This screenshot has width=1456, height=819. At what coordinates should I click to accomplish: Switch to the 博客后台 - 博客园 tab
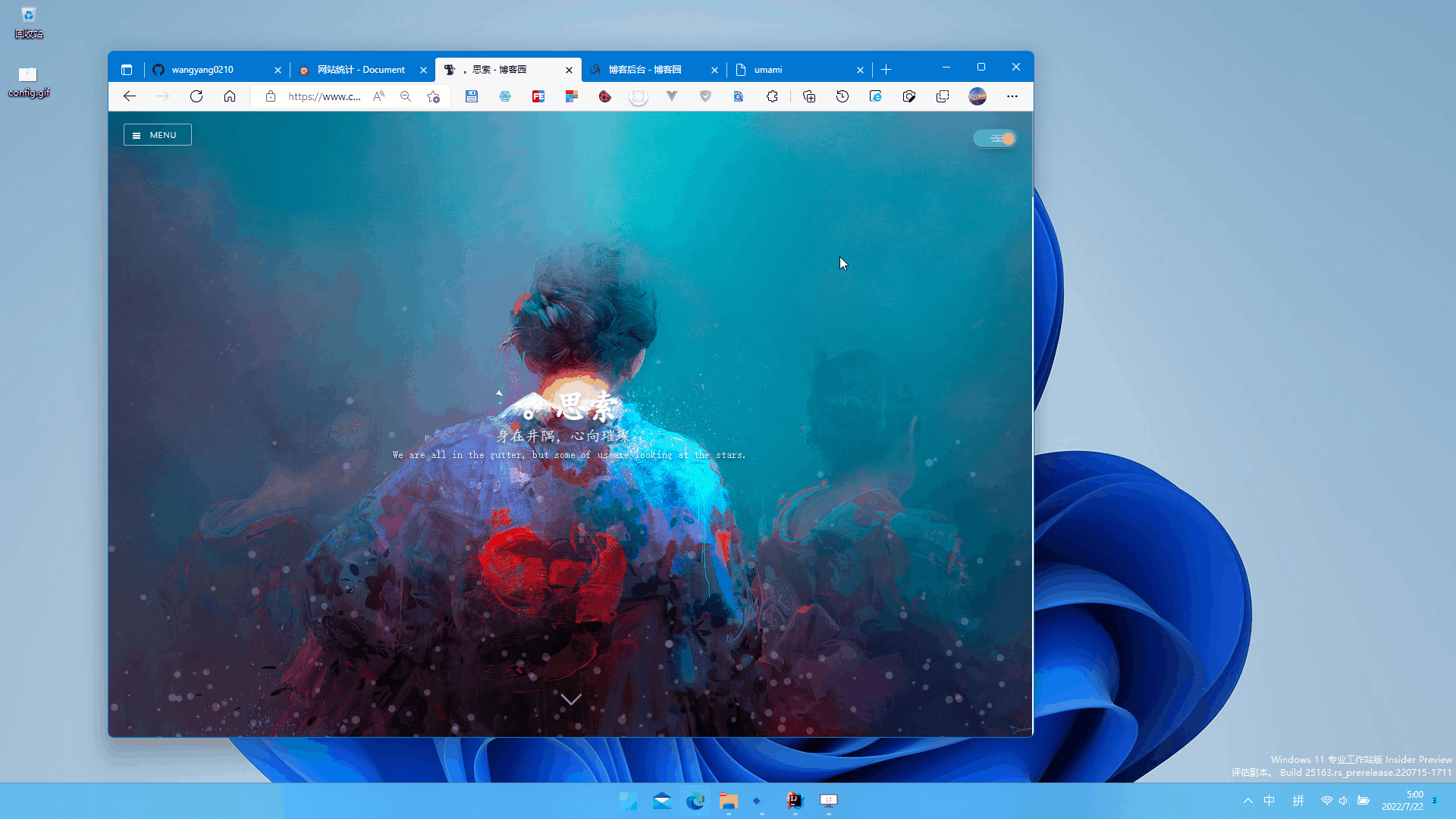click(654, 70)
